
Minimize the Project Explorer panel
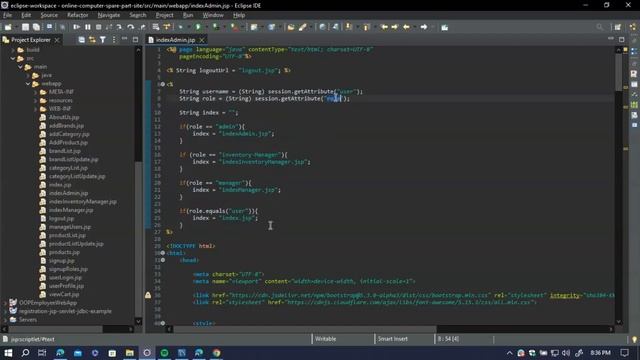pyautogui.click(x=124, y=39)
